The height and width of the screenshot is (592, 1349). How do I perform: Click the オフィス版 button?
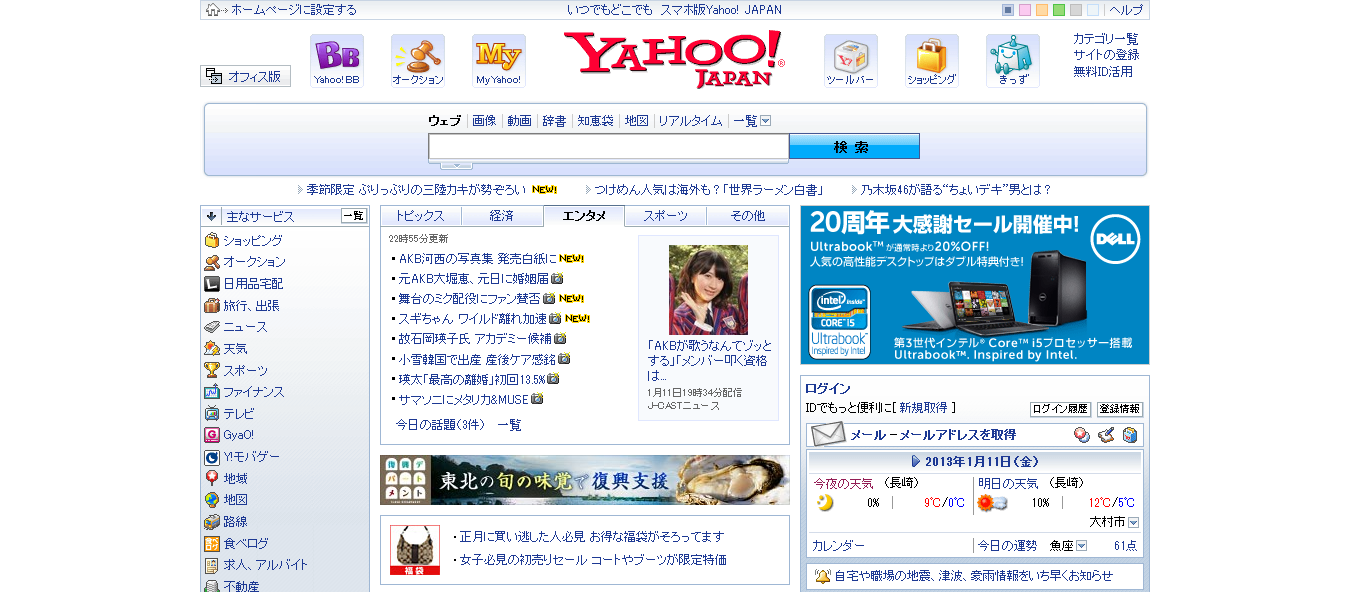[x=246, y=76]
